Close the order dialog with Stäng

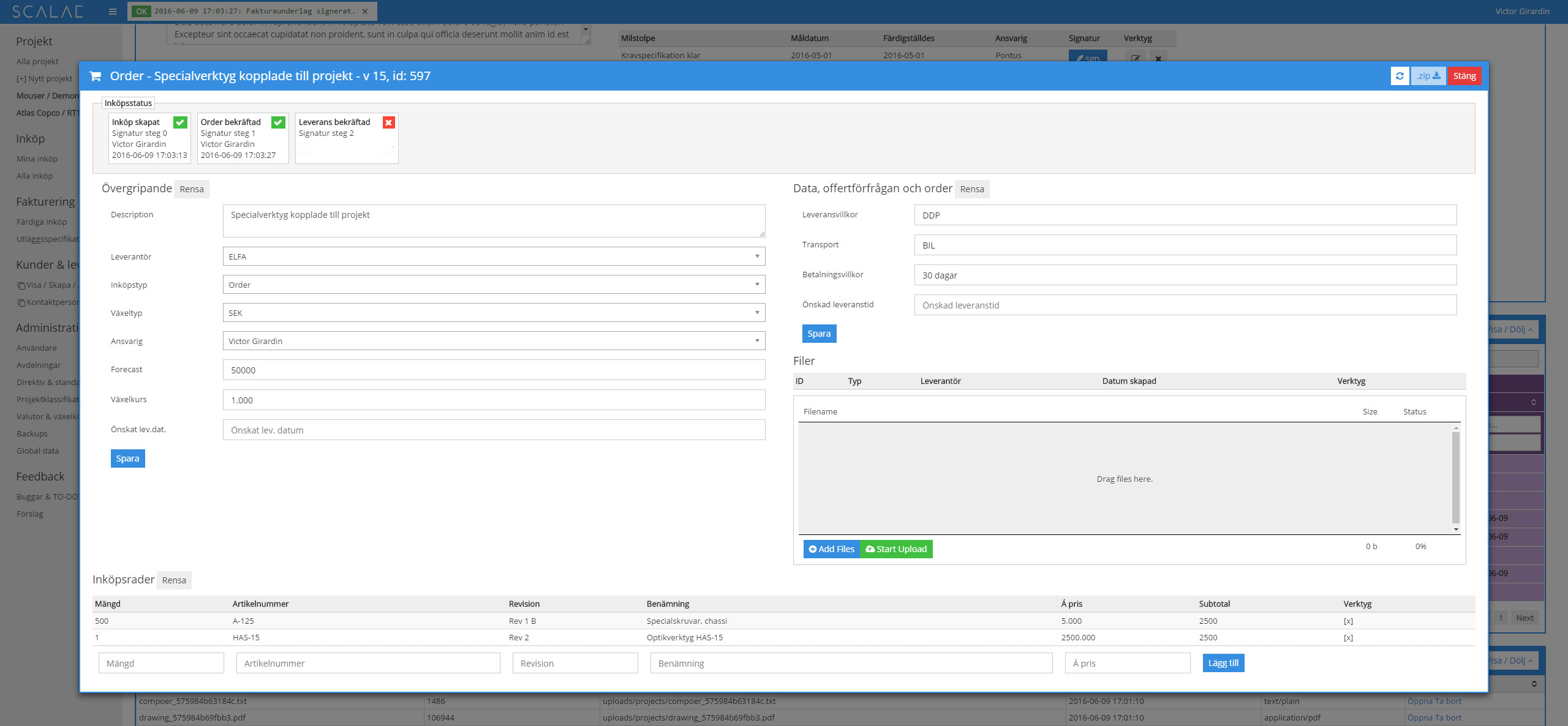[x=1464, y=76]
